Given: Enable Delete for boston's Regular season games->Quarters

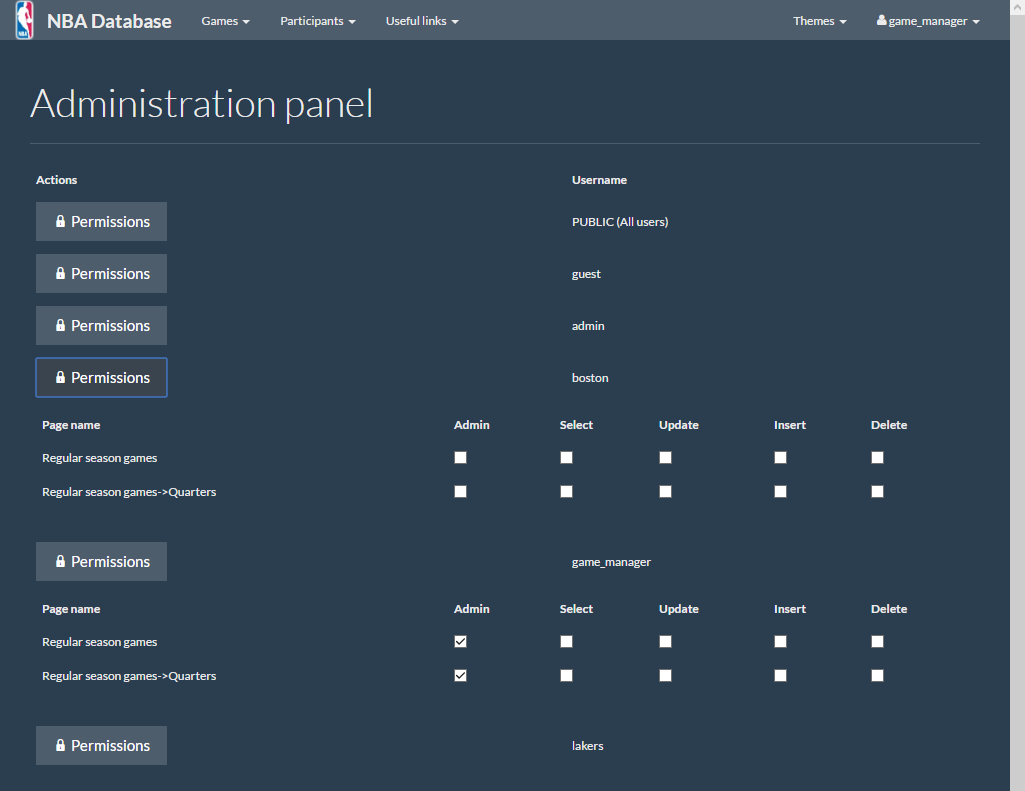Looking at the screenshot, I should pos(877,491).
